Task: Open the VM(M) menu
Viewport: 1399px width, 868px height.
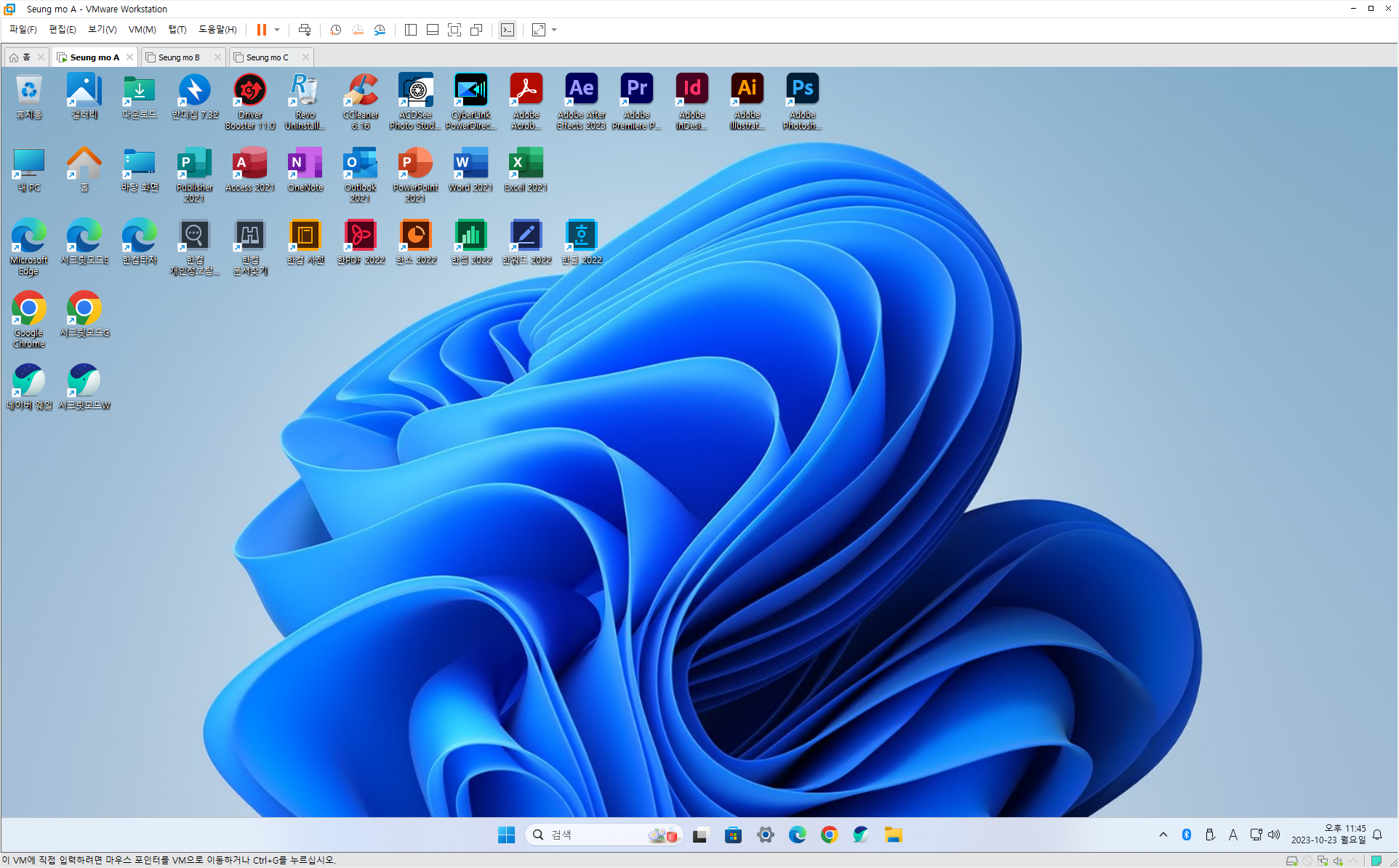Action: tap(142, 30)
